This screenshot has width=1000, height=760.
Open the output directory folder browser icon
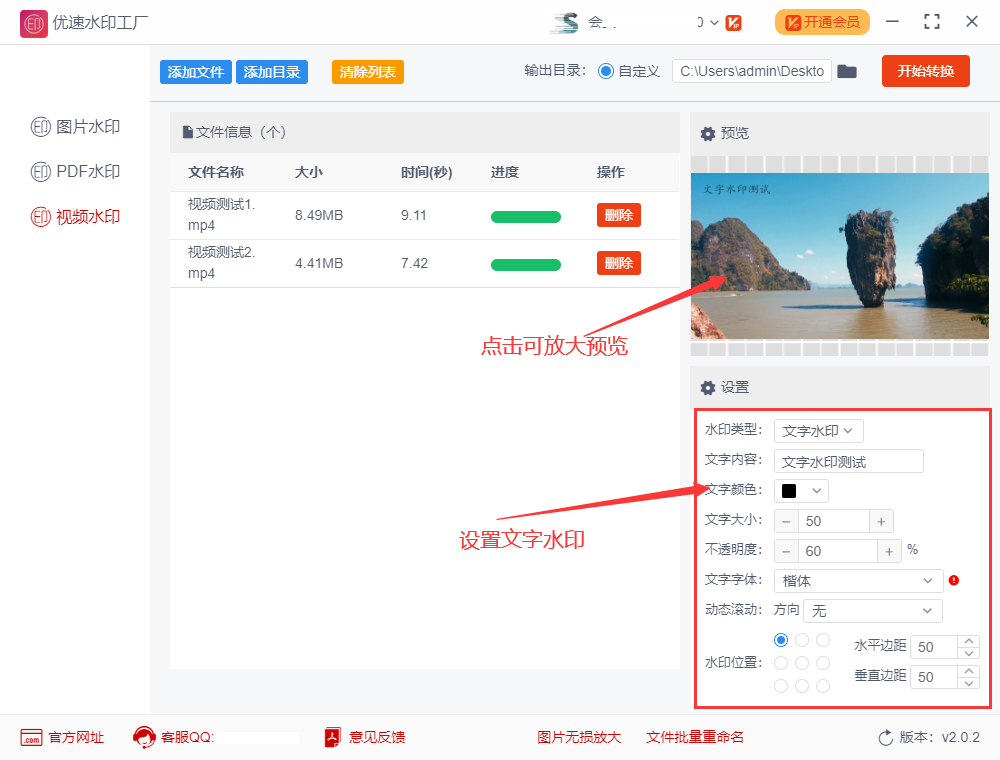click(846, 71)
